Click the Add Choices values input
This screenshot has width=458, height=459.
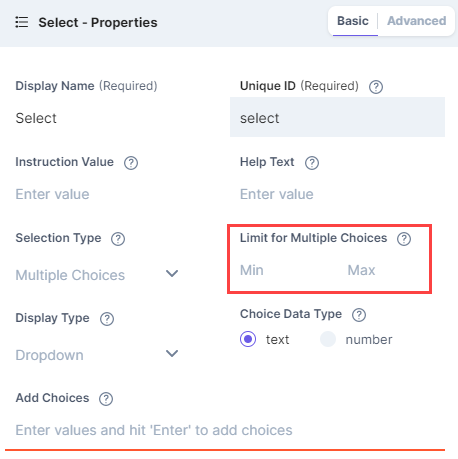225,431
